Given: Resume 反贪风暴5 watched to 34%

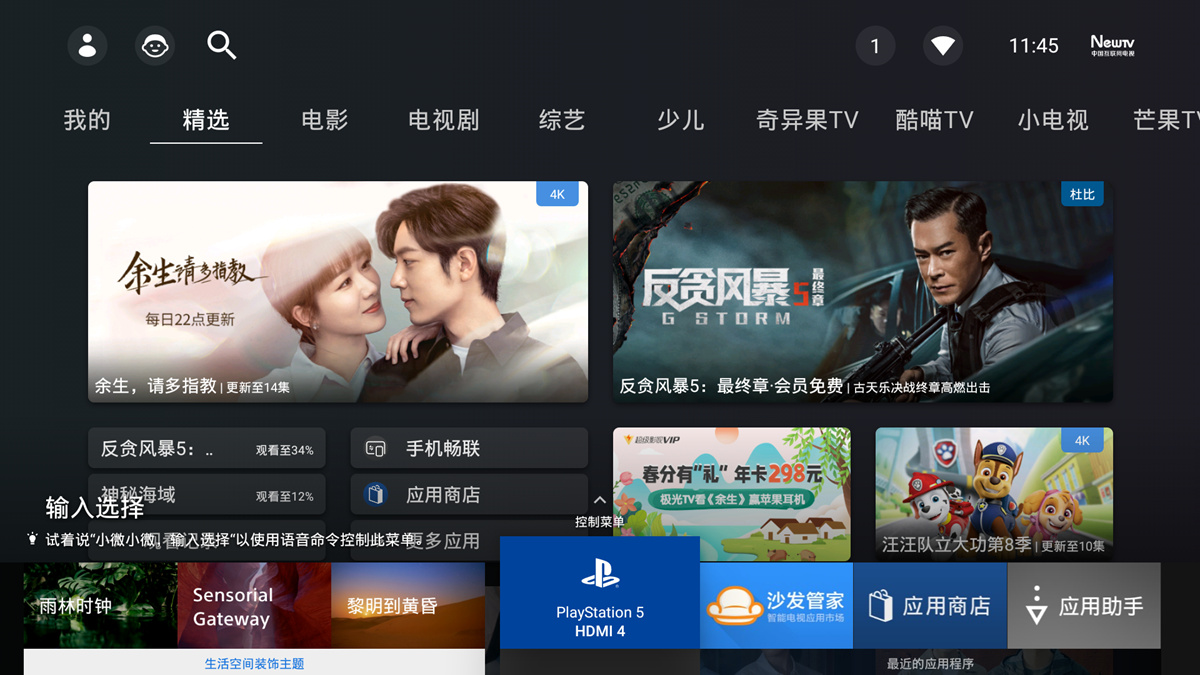Looking at the screenshot, I should [x=207, y=449].
